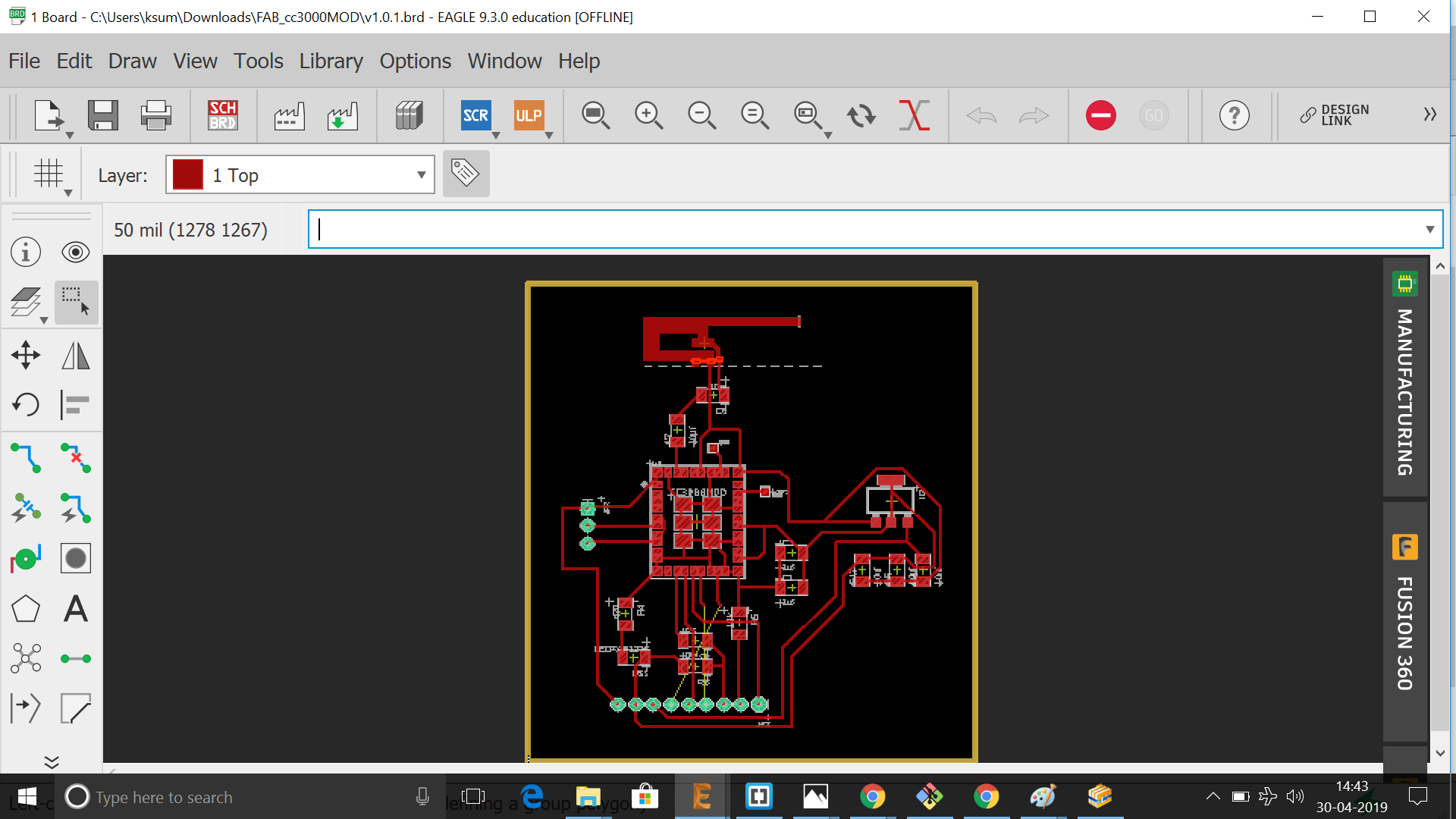
Task: Open the Library menu
Action: pos(331,61)
